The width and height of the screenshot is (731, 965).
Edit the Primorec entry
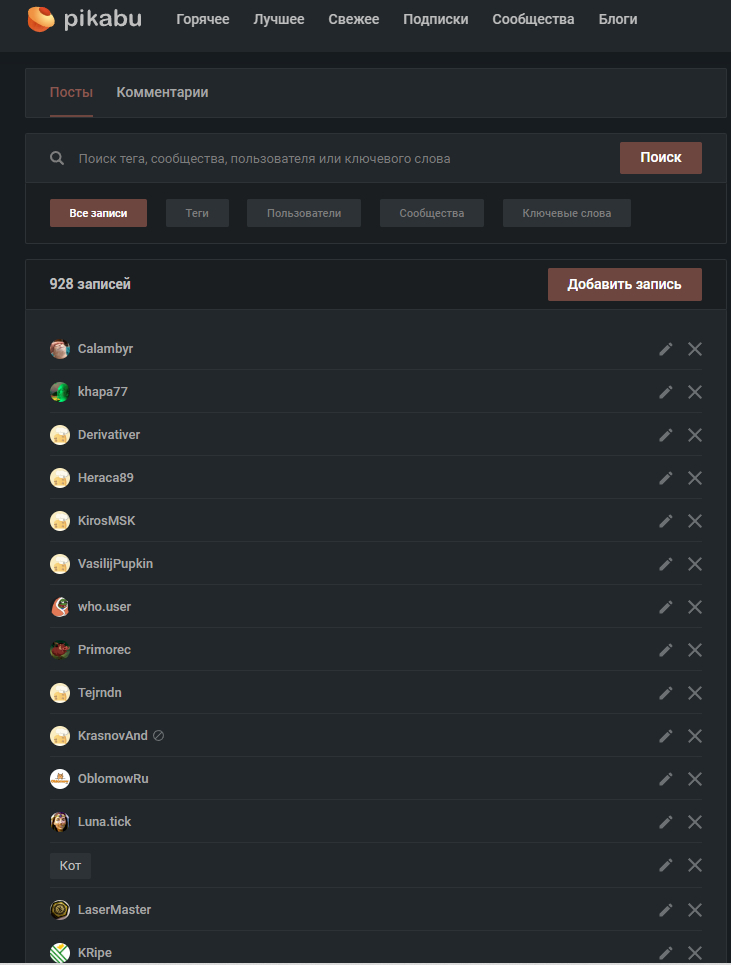click(665, 651)
